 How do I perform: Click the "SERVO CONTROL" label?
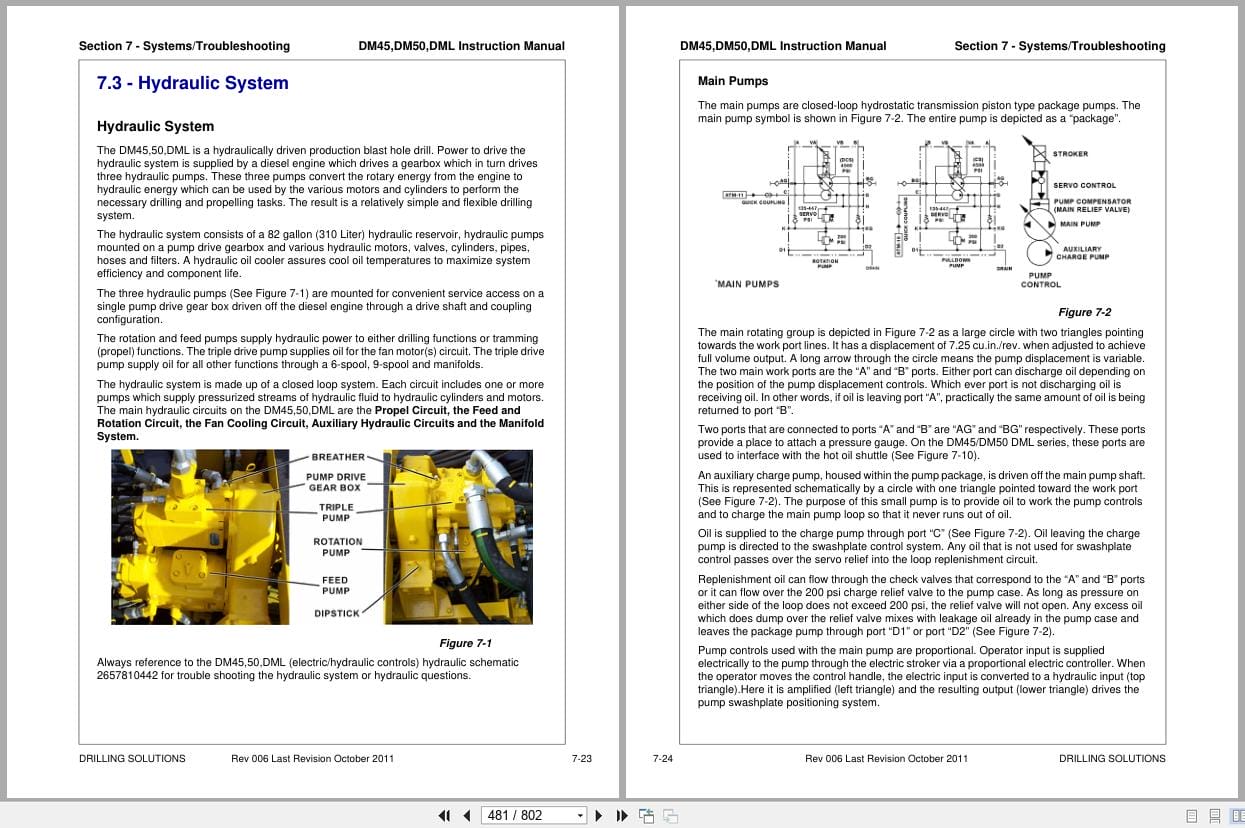click(x=1084, y=185)
